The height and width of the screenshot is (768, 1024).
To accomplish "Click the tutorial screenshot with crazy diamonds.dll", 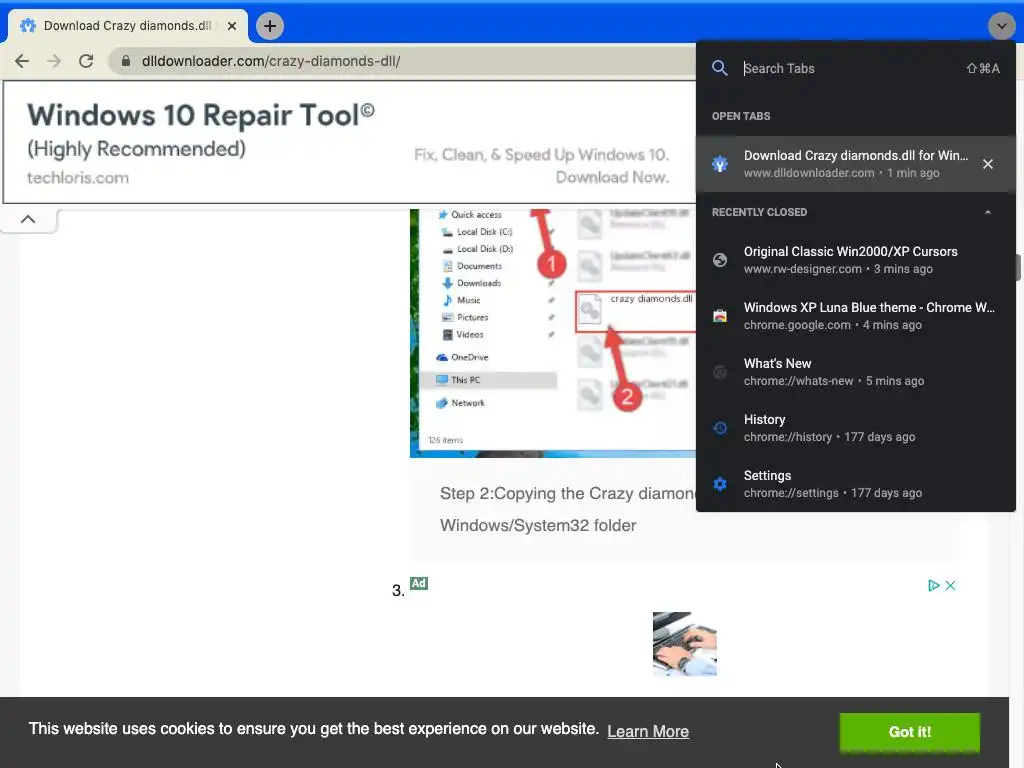I will 552,333.
